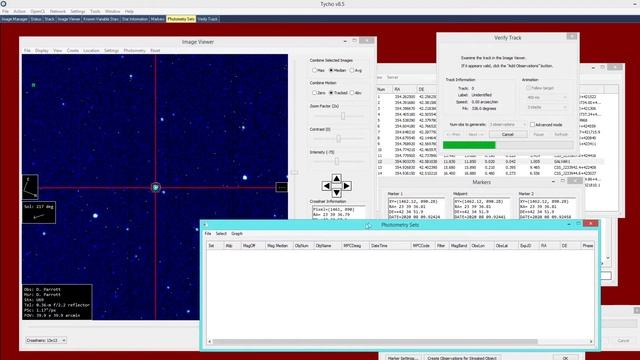The height and width of the screenshot is (360, 640).
Task: Open the Num obs to generate dropdown
Action: tap(507, 124)
